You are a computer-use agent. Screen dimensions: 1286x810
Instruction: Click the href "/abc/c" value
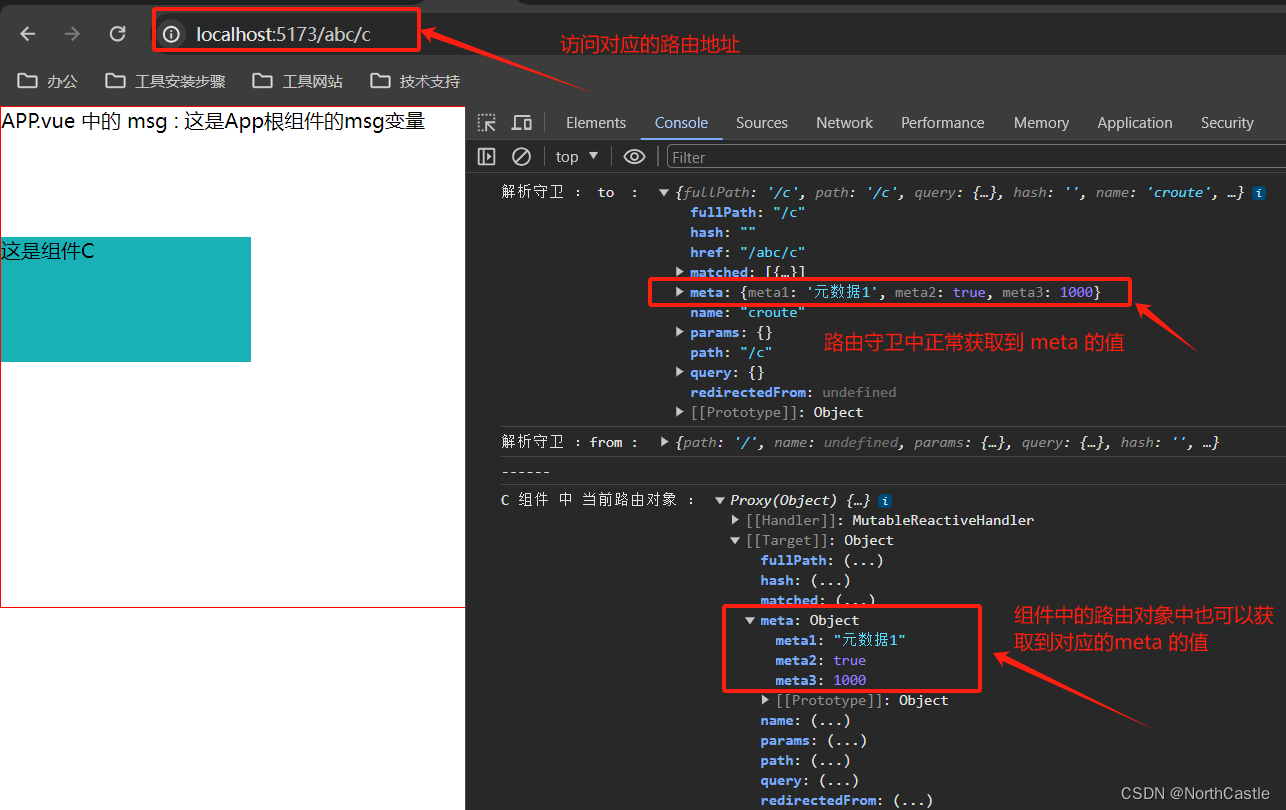point(772,252)
